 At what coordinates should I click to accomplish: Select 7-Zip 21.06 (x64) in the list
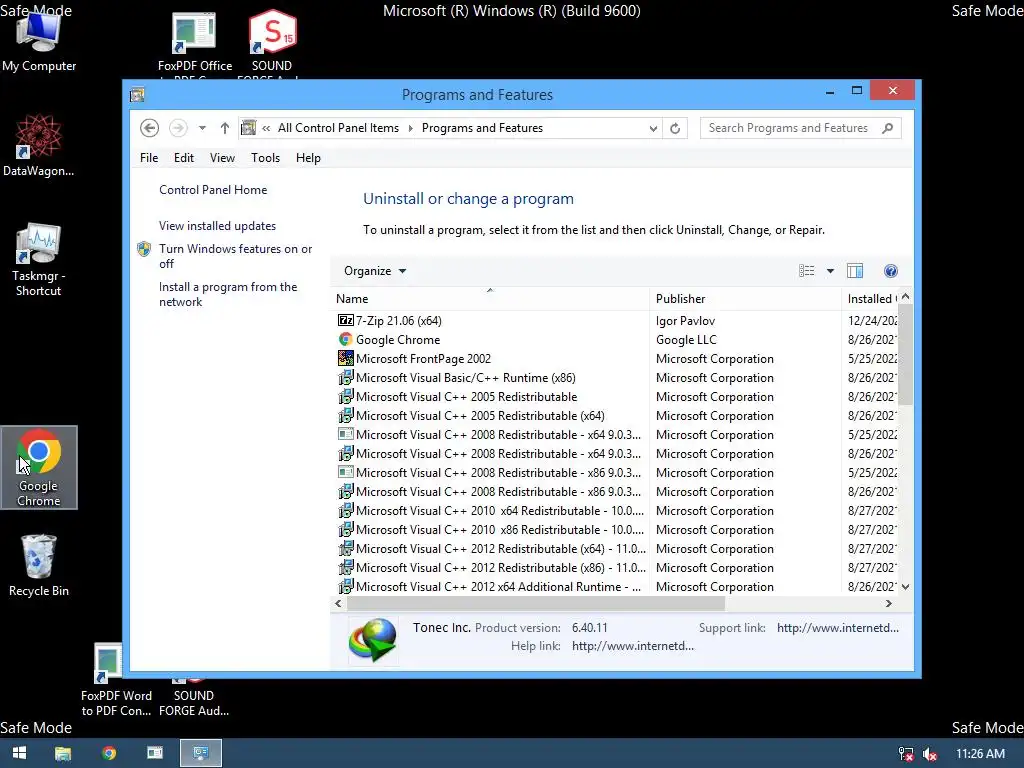[x=398, y=321]
